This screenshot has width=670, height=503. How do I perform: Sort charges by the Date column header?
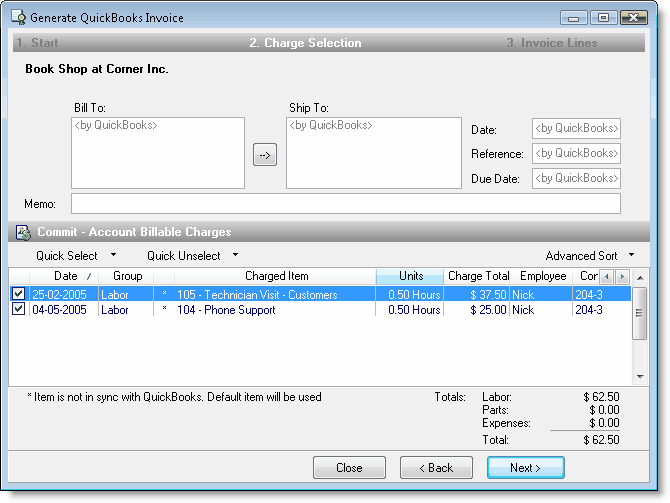[x=66, y=276]
